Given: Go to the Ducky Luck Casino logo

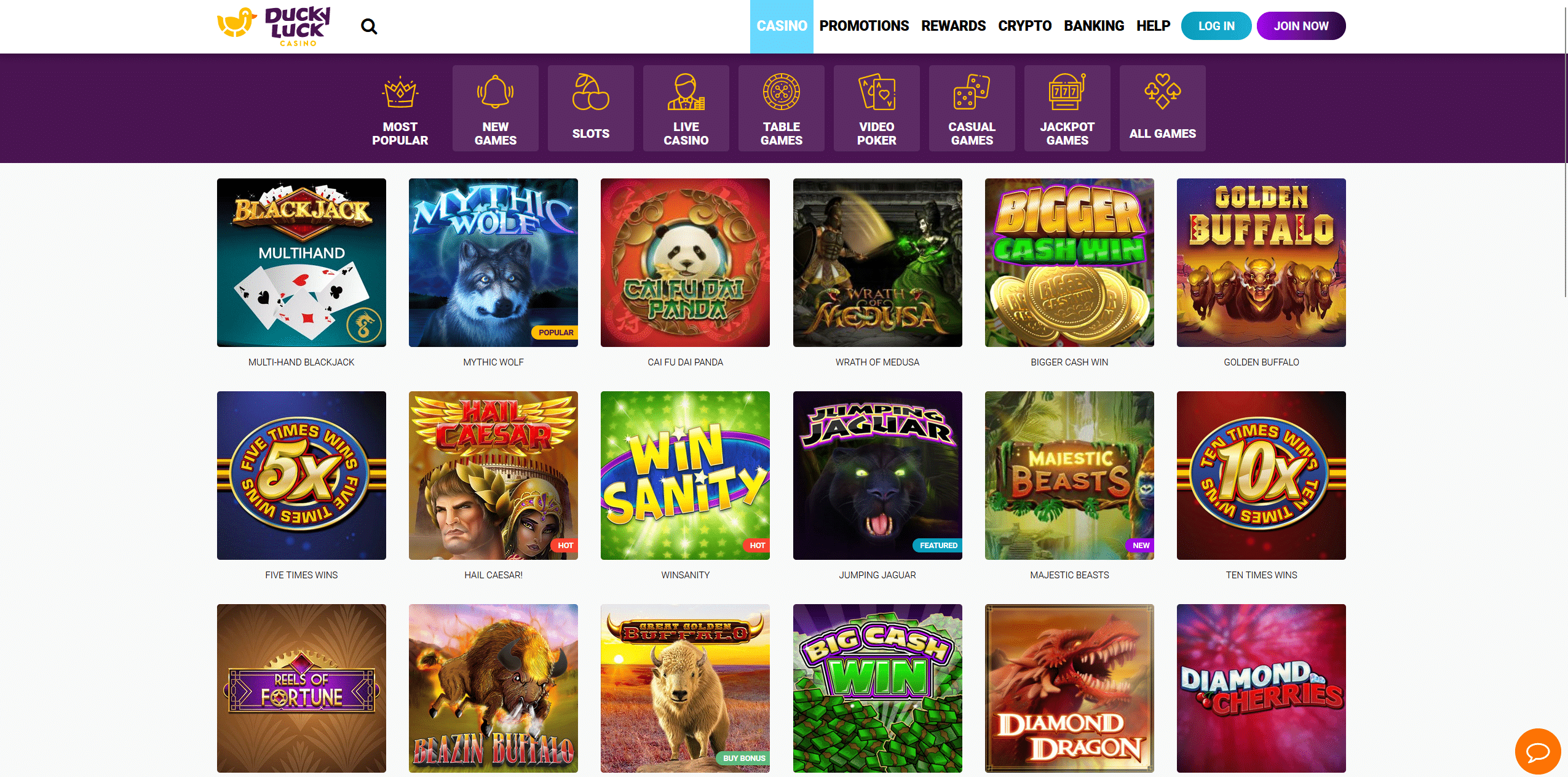Looking at the screenshot, I should click(x=274, y=26).
